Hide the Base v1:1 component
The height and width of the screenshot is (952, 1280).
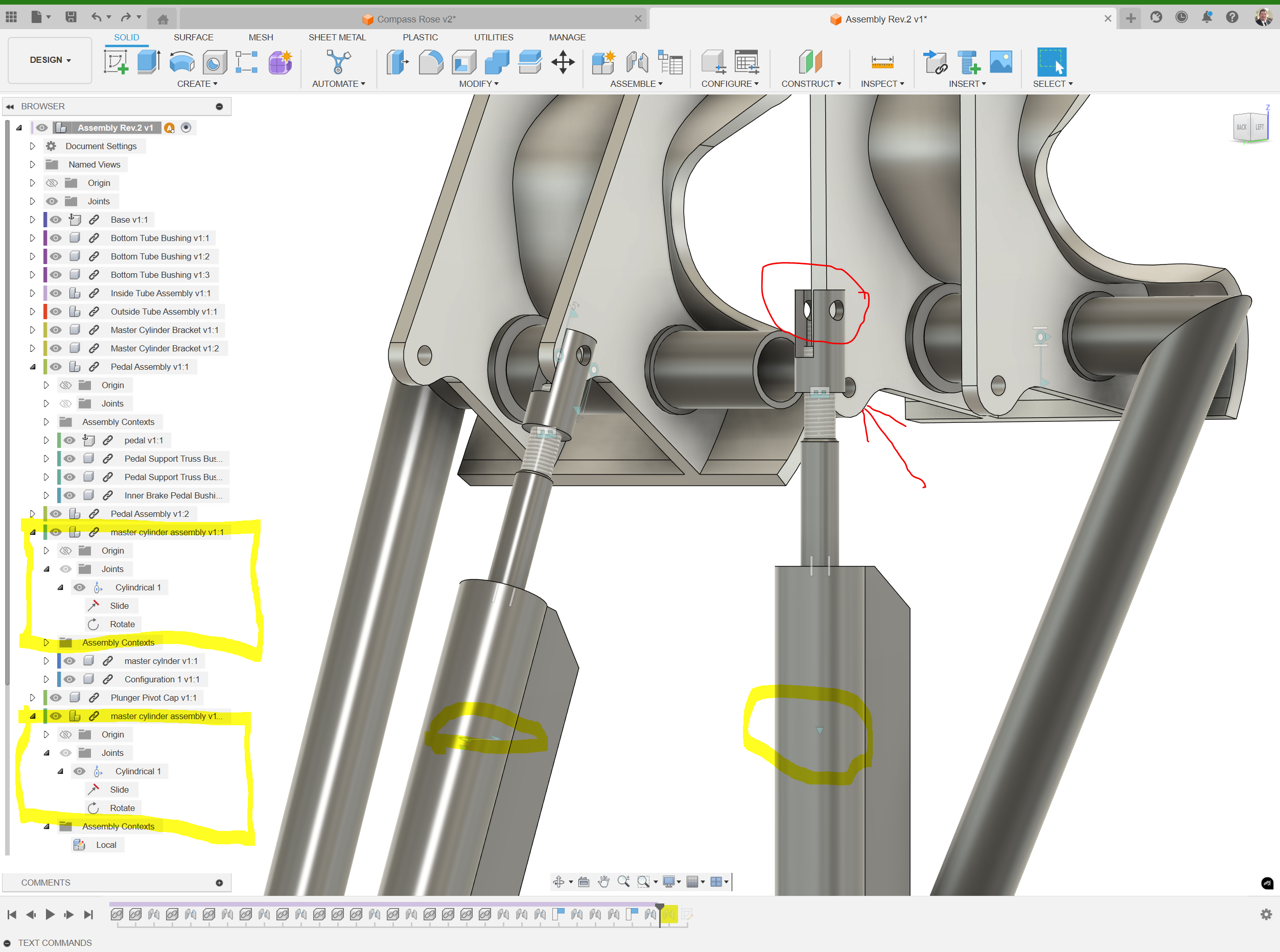[x=55, y=219]
